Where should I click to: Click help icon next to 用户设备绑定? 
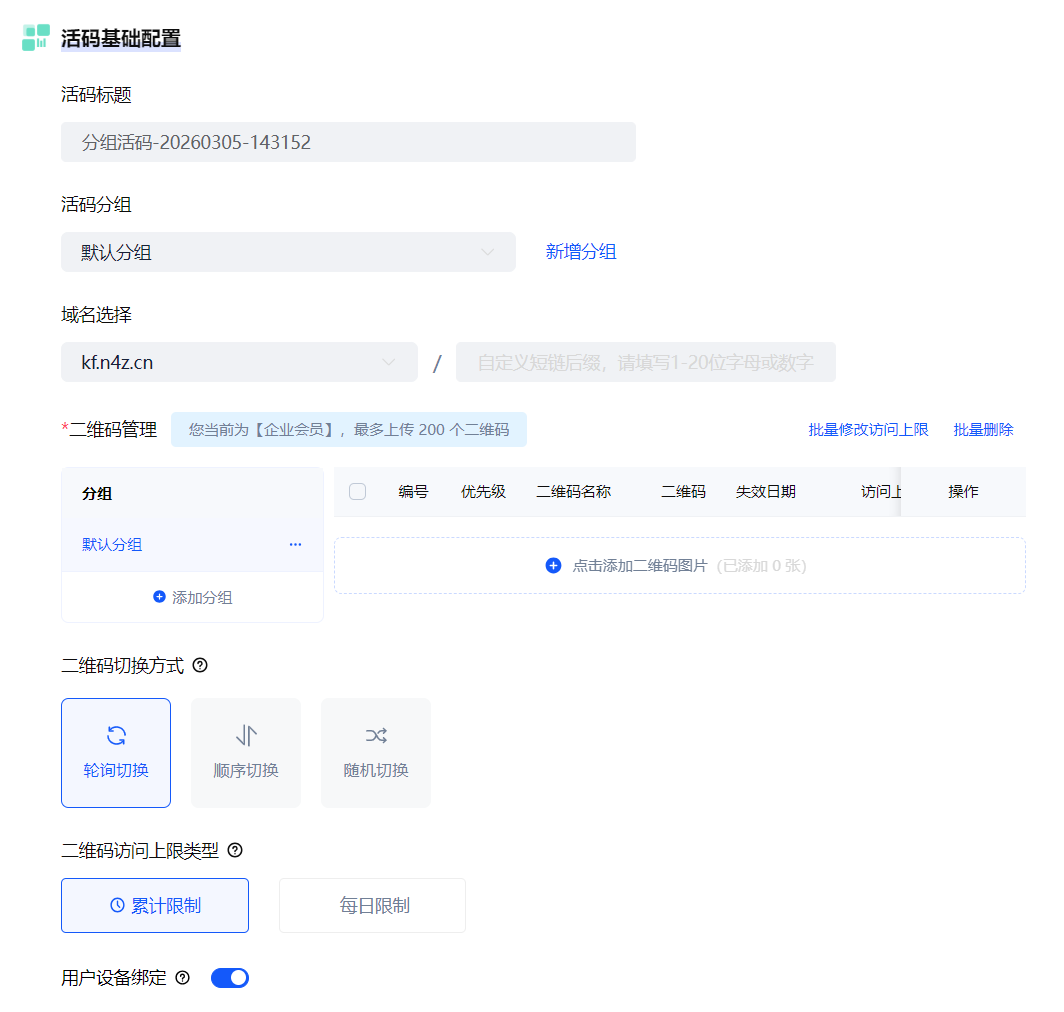coord(182,978)
